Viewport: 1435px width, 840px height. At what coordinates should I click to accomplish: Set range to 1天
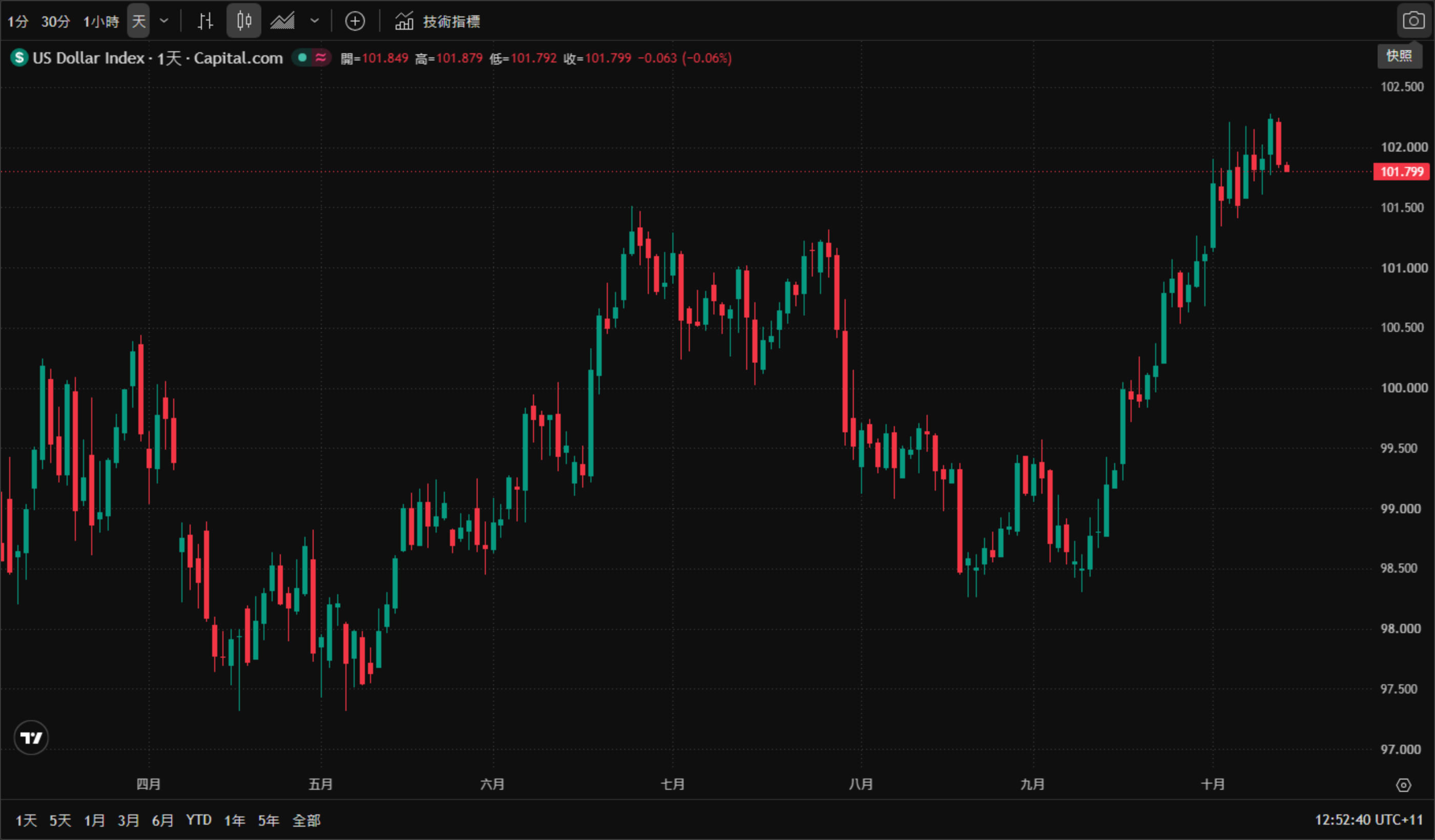(x=26, y=820)
